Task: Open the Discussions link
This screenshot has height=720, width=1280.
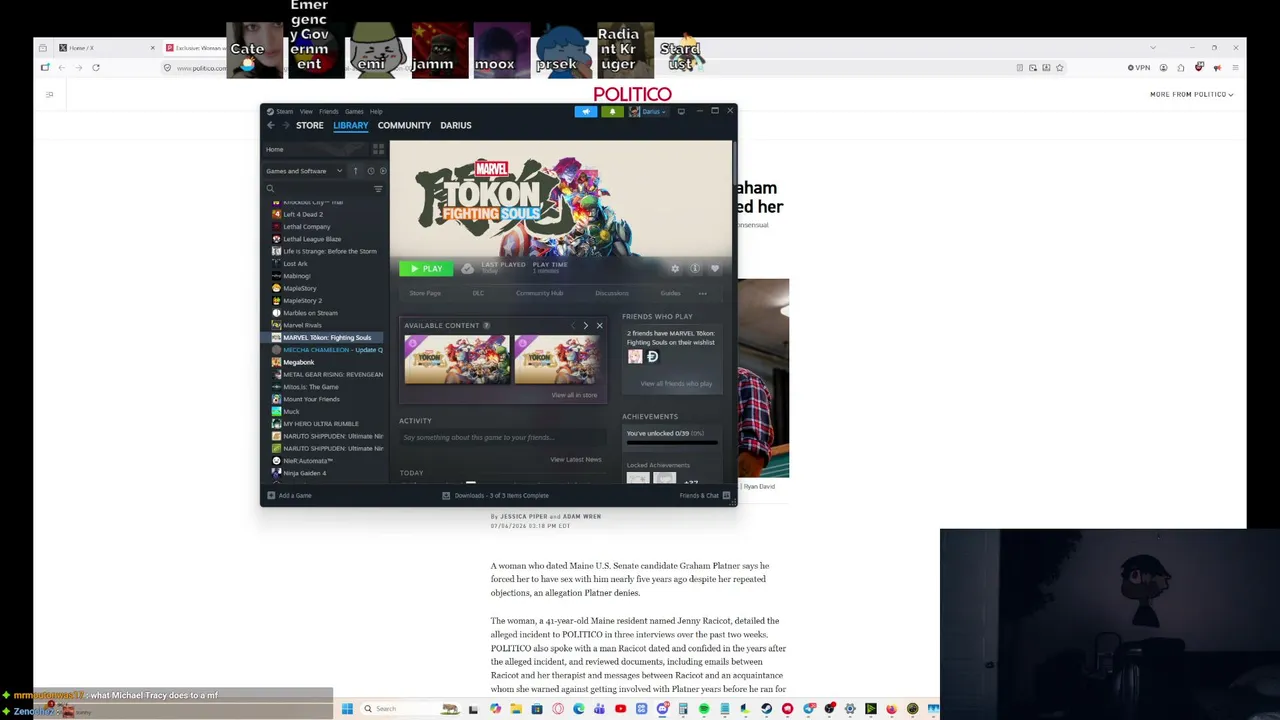Action: pyautogui.click(x=612, y=293)
